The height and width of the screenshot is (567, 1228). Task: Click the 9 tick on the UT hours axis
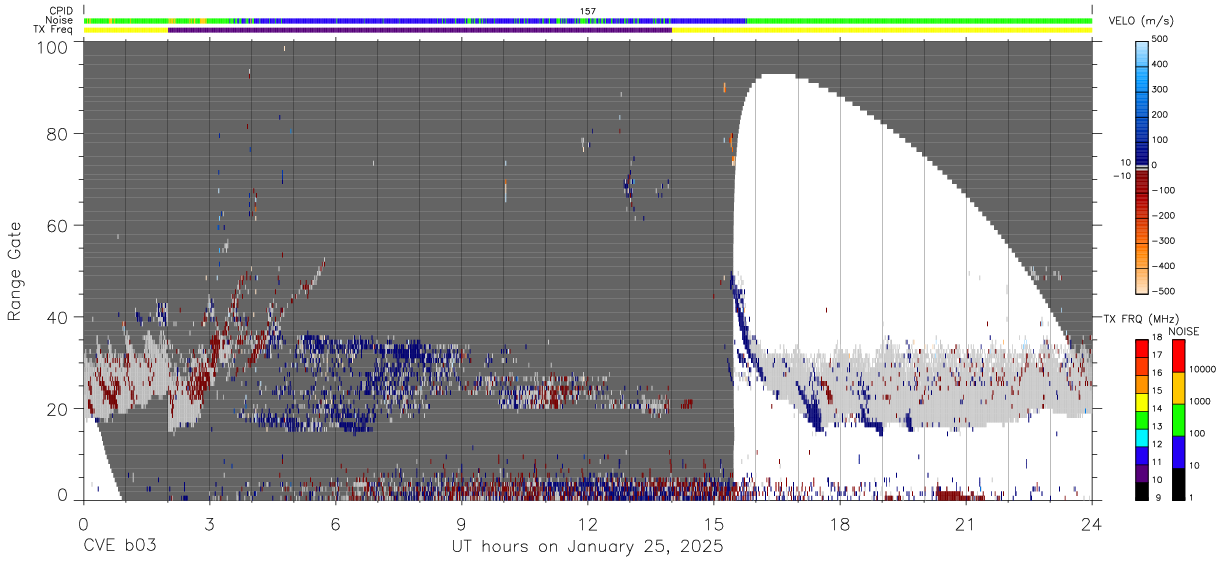[461, 524]
